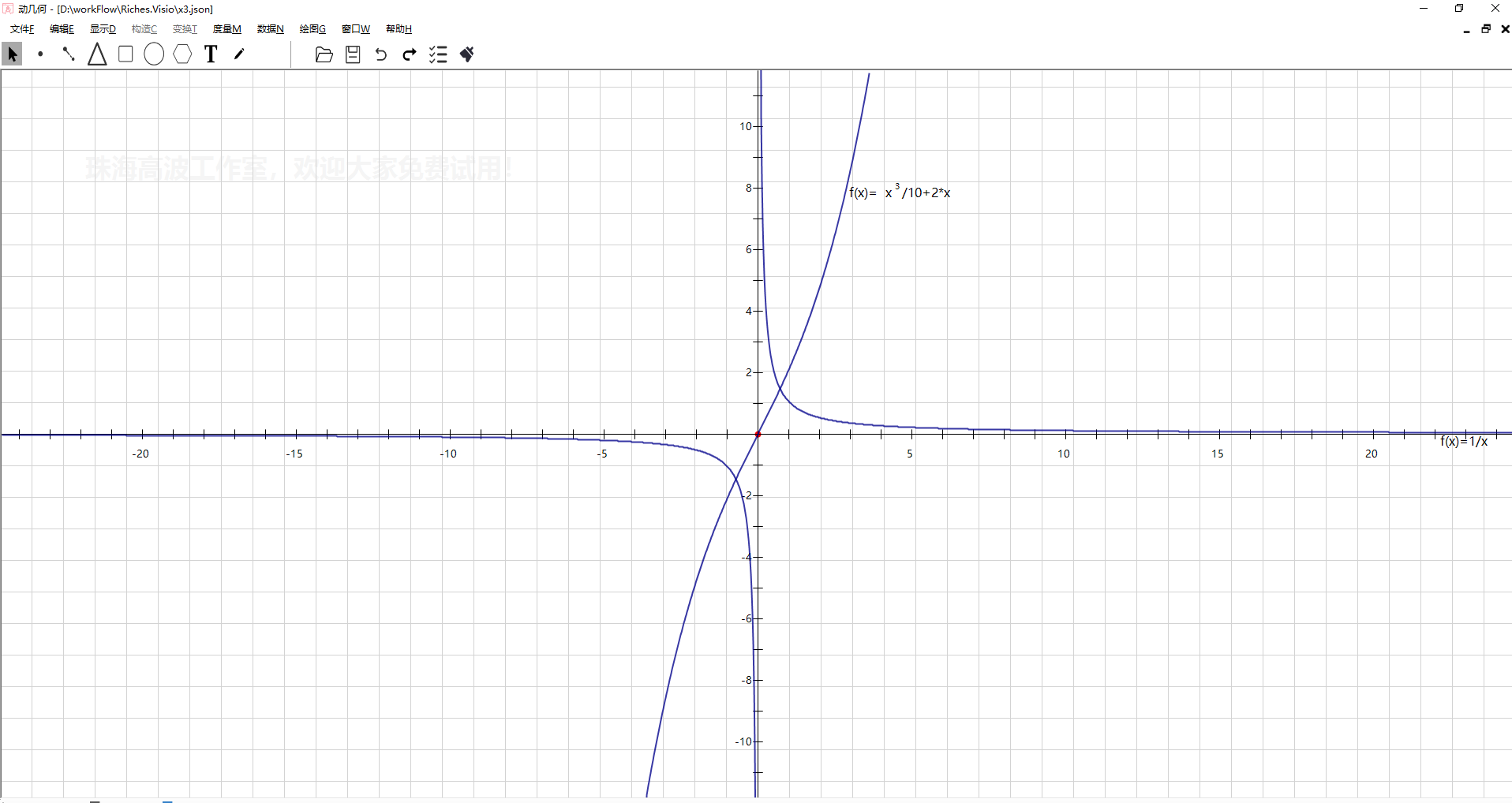Minimize the inner document window
Image resolution: width=1512 pixels, height=803 pixels.
click(x=1466, y=29)
